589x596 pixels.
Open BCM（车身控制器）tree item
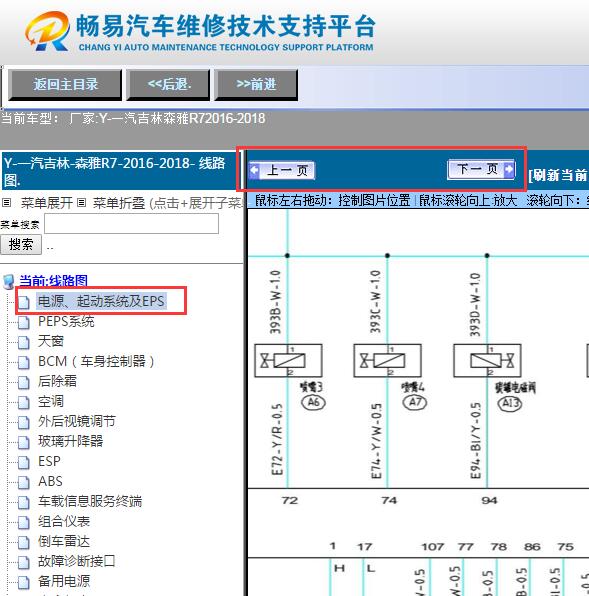[x=96, y=361]
